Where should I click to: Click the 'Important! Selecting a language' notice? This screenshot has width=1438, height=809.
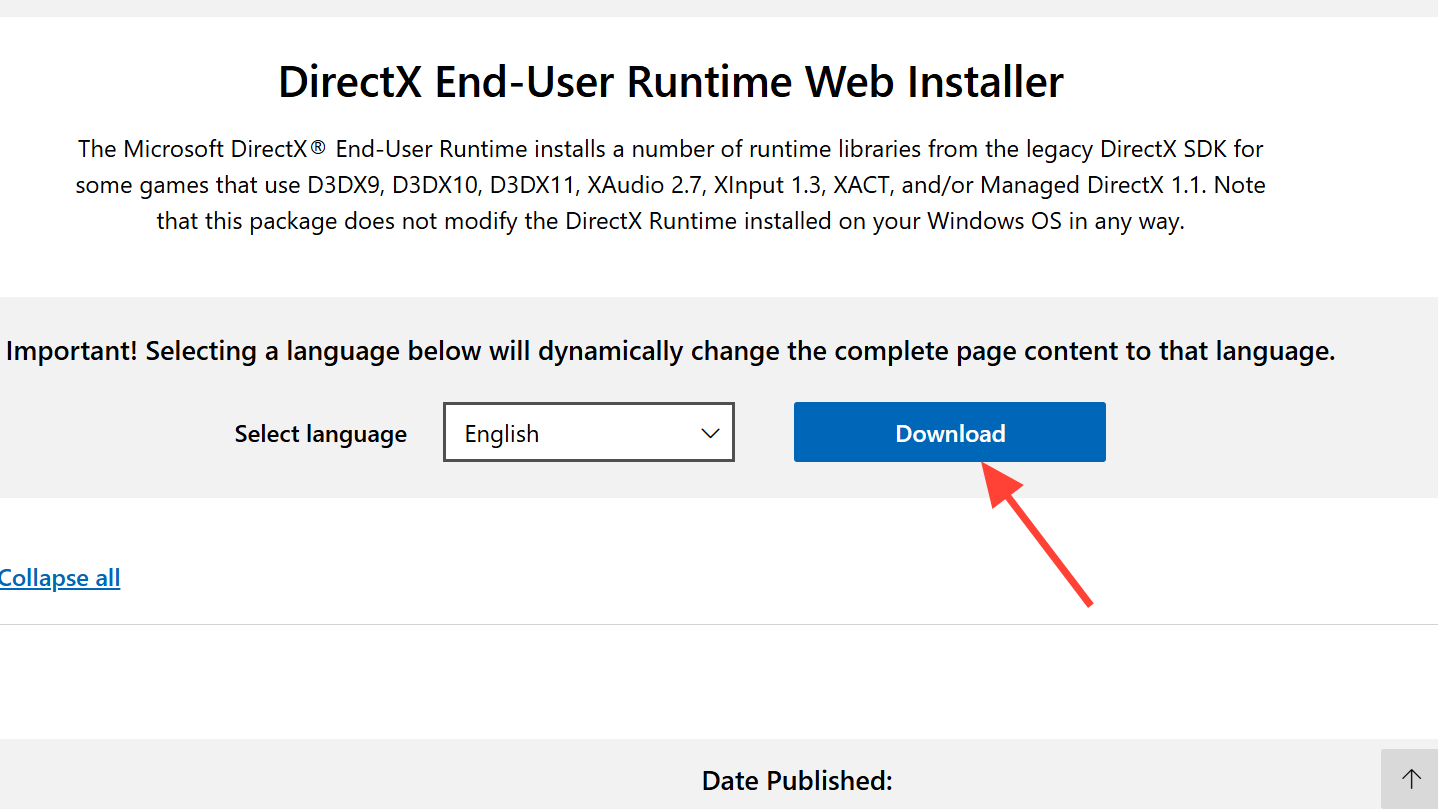tap(671, 351)
